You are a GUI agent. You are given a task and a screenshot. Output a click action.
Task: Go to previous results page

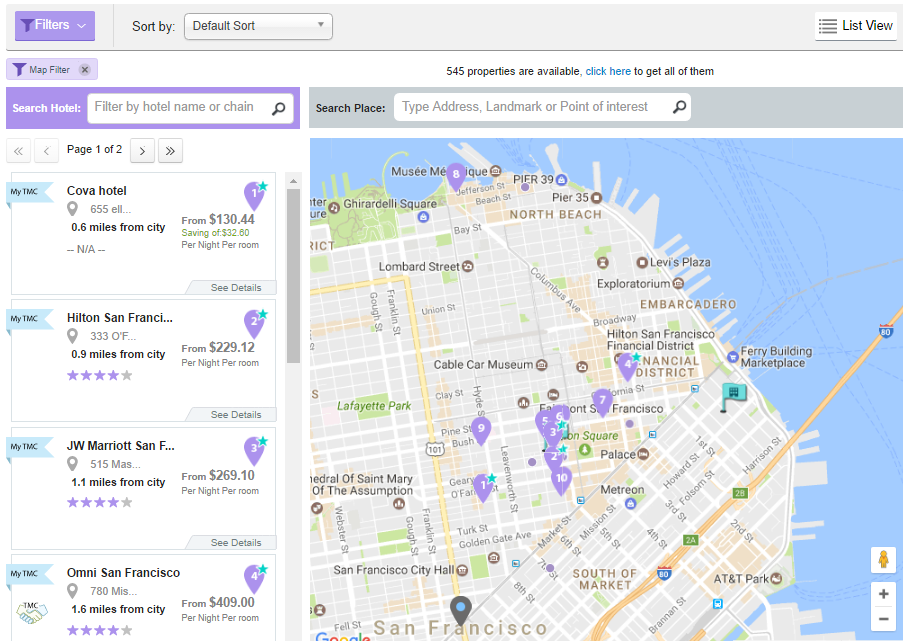click(x=46, y=151)
